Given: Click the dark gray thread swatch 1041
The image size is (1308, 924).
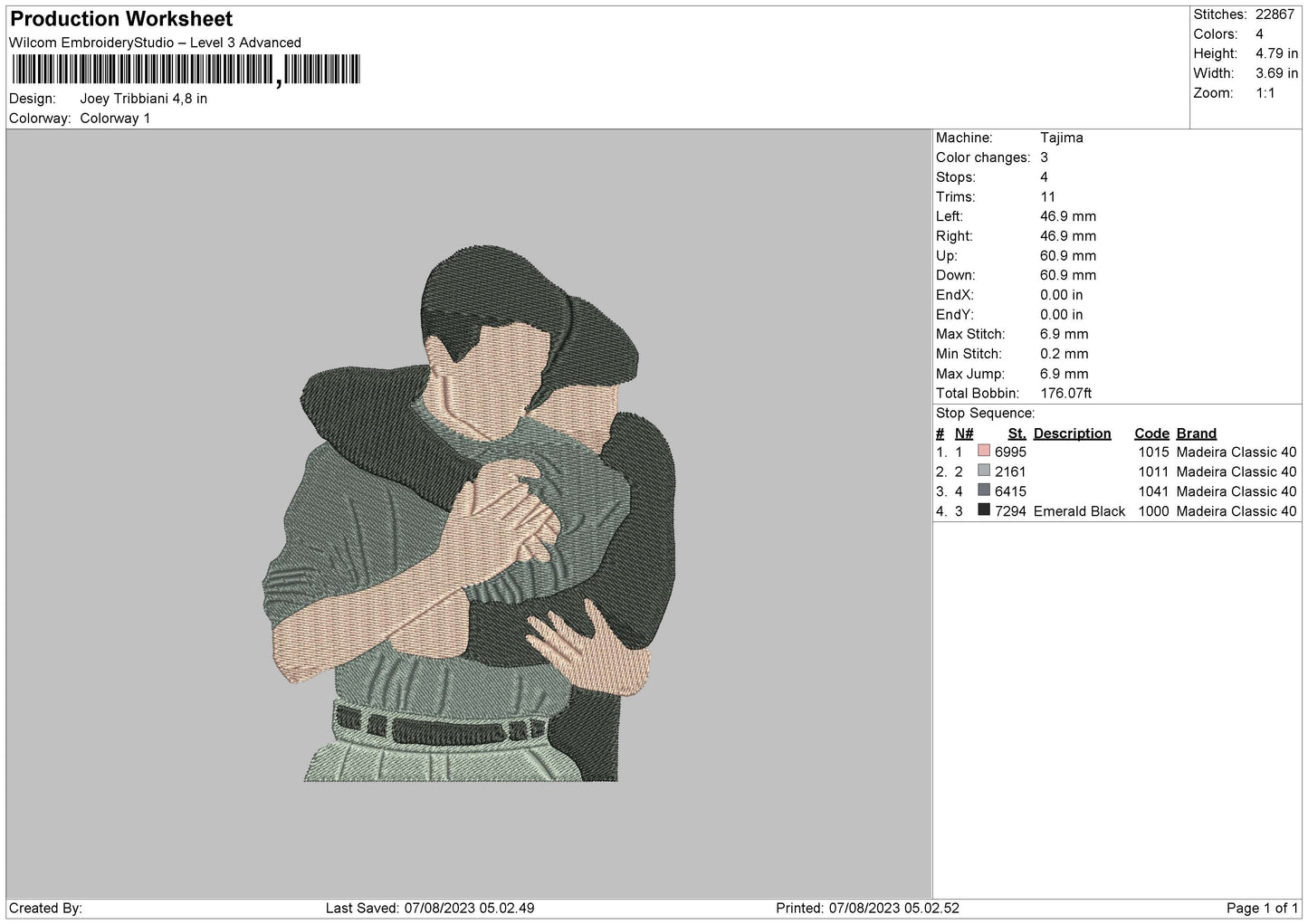Looking at the screenshot, I should (x=984, y=491).
